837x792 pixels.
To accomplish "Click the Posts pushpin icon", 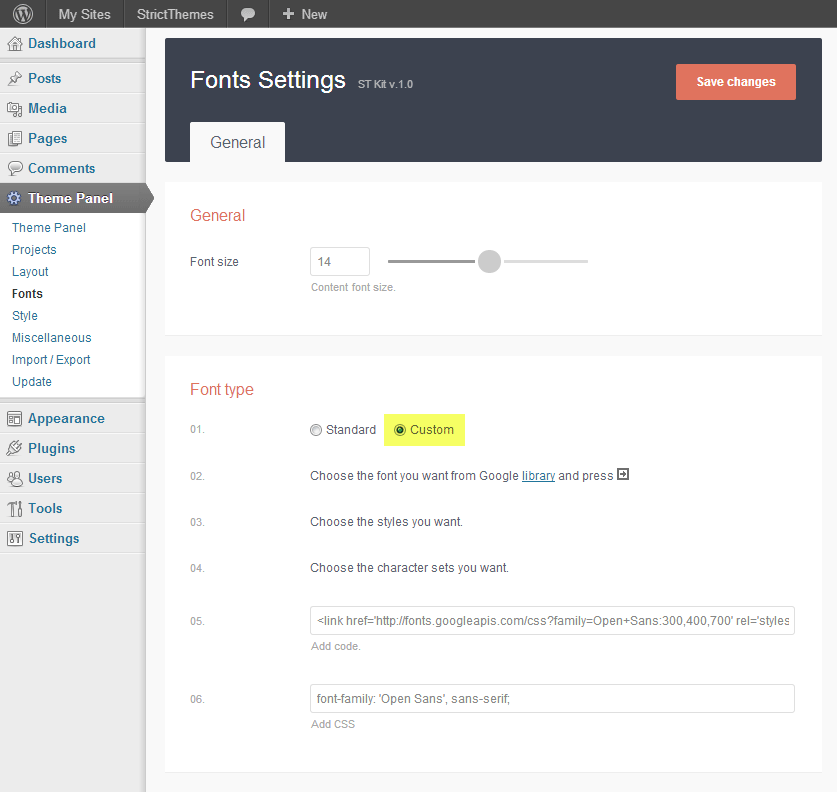I will (15, 79).
